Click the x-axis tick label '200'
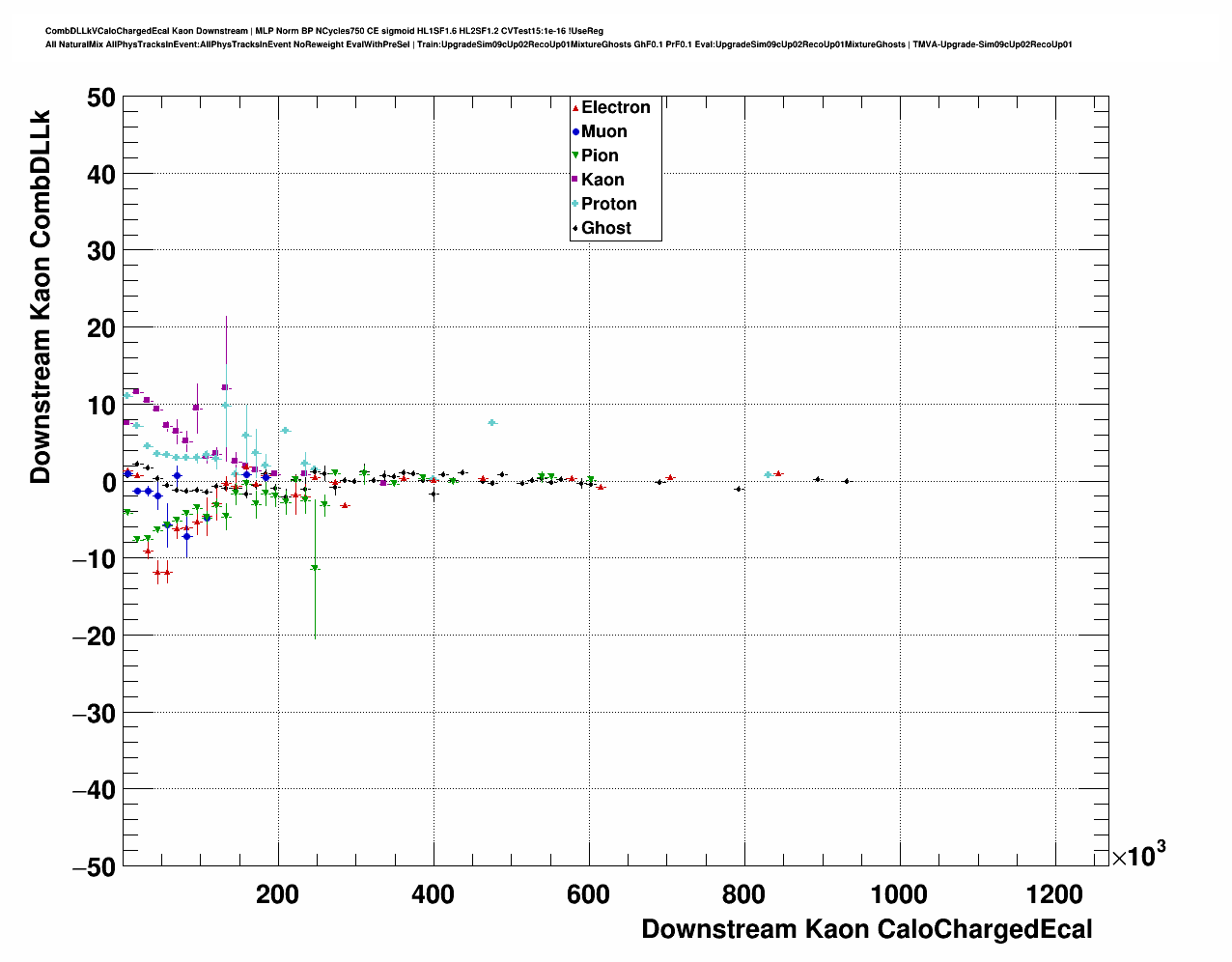This screenshot has width=1232, height=962. pos(278,893)
